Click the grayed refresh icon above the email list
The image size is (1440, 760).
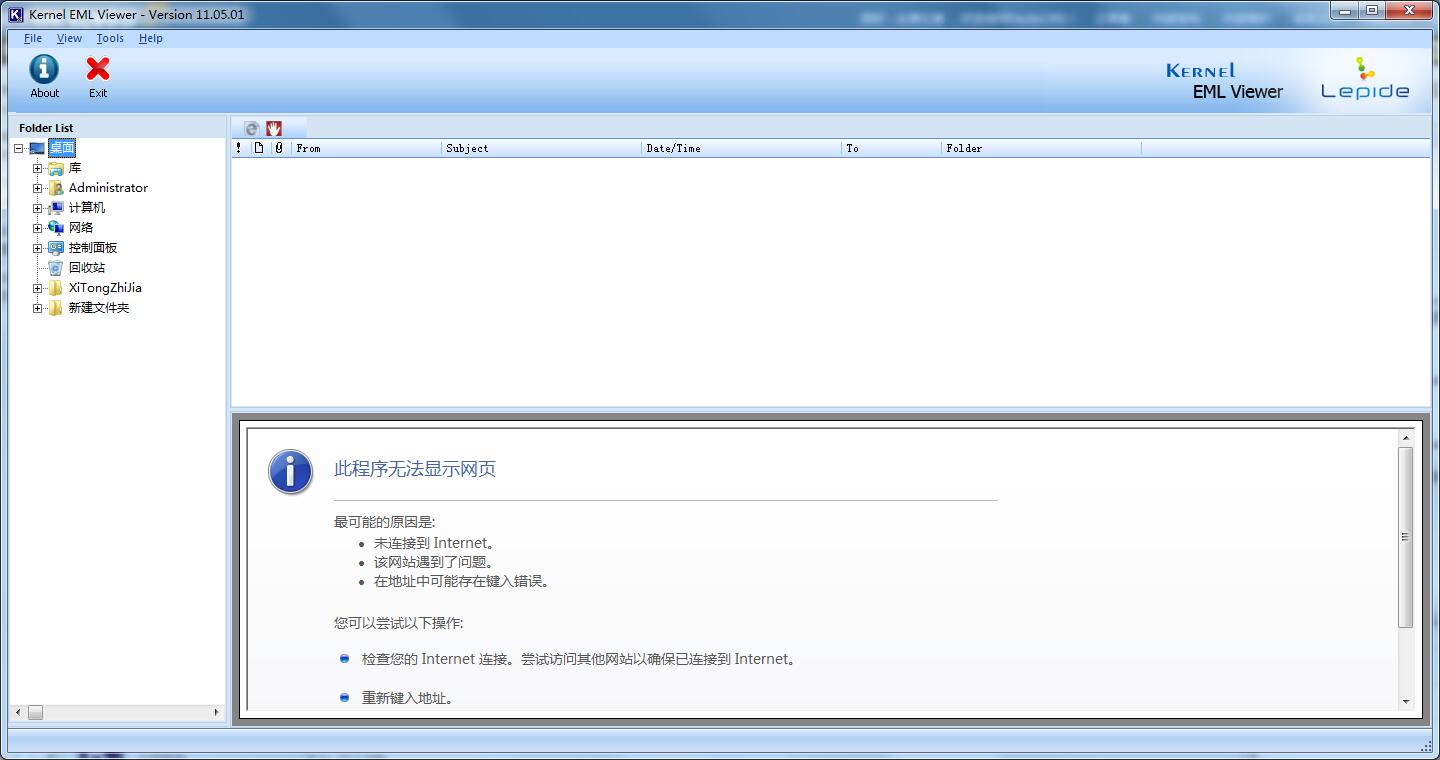[x=252, y=128]
